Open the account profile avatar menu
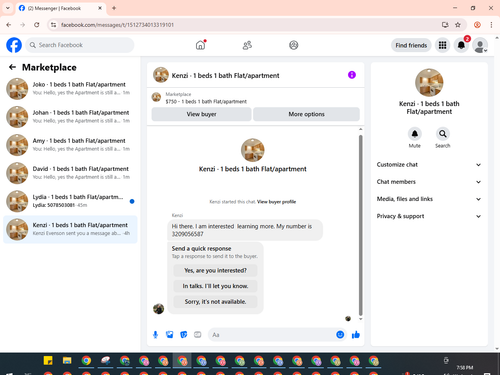Screen dimensions: 500x375 click(480, 45)
